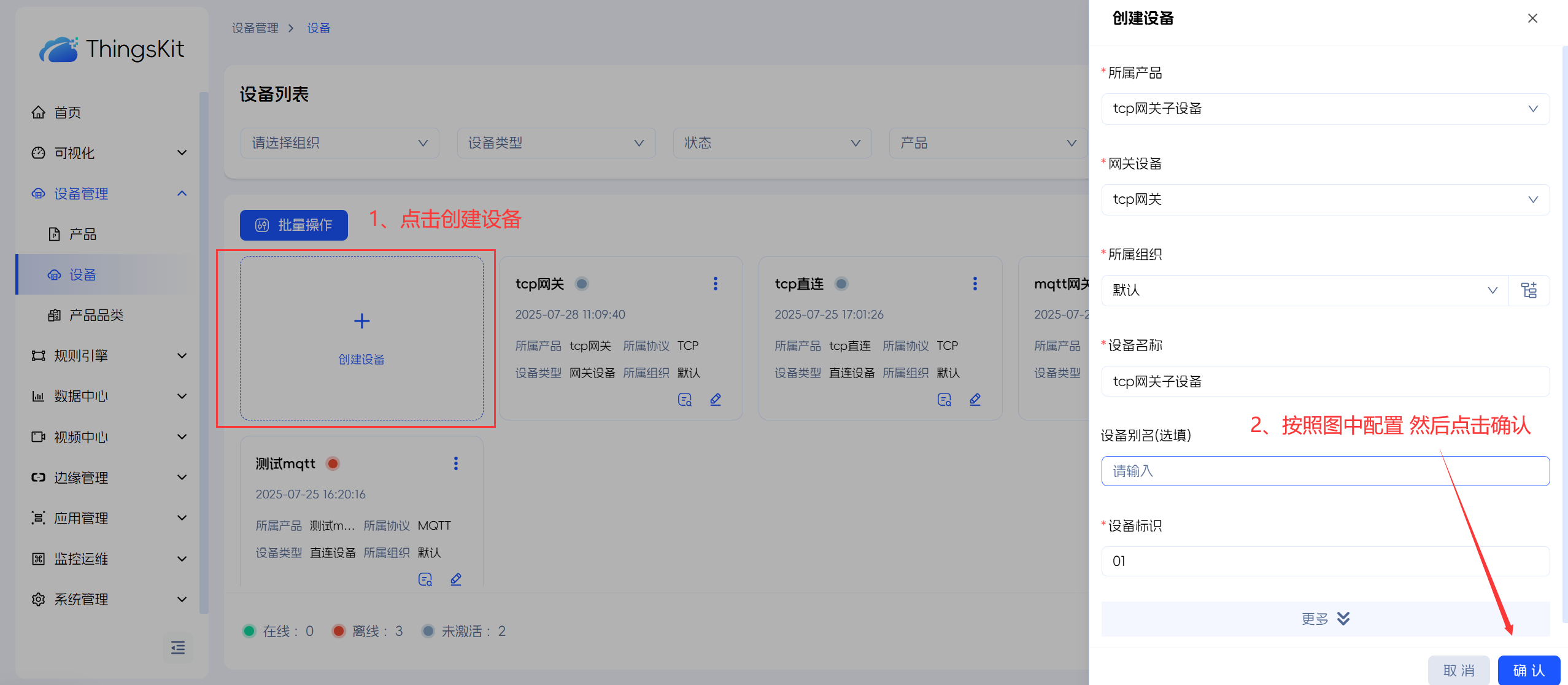
Task: Go to 首页 in the sidebar
Action: click(x=68, y=112)
